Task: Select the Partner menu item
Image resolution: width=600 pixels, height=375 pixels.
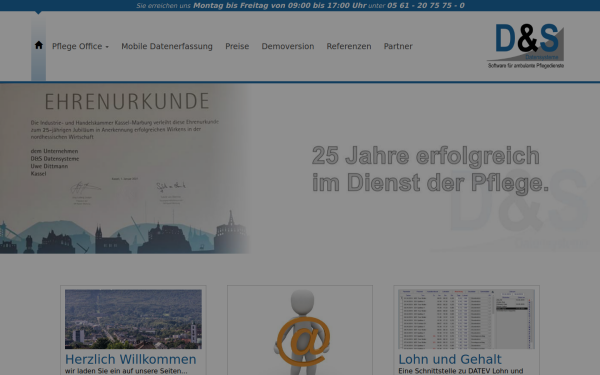Action: (398, 46)
